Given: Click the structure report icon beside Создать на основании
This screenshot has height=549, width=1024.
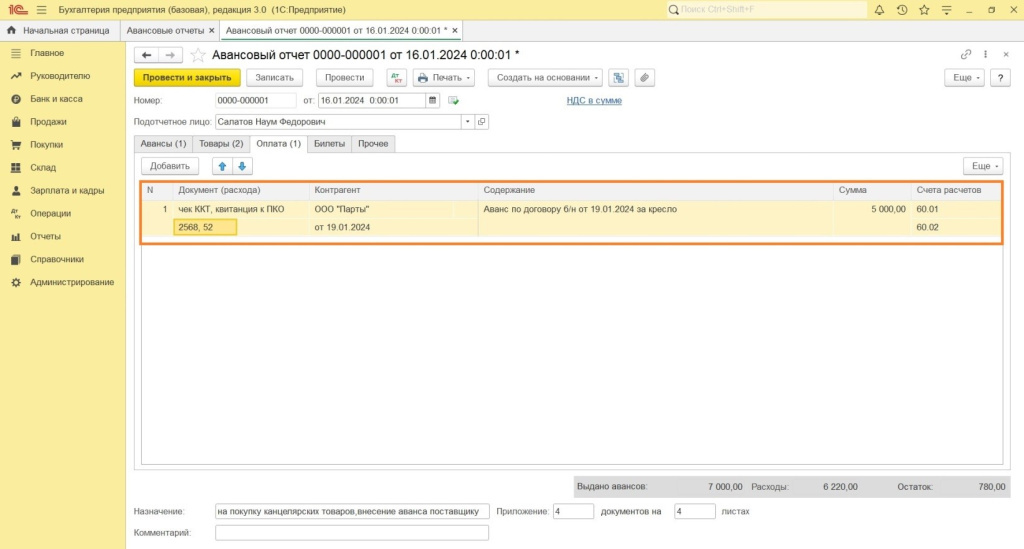Looking at the screenshot, I should tap(619, 78).
